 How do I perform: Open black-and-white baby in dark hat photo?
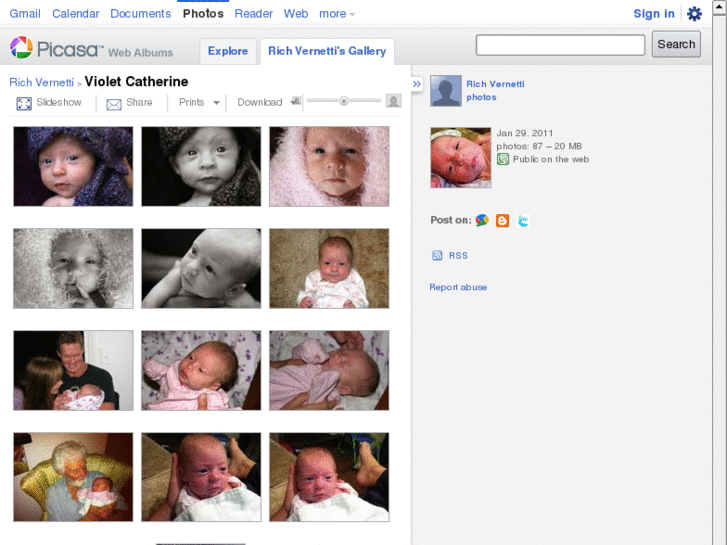(x=201, y=167)
